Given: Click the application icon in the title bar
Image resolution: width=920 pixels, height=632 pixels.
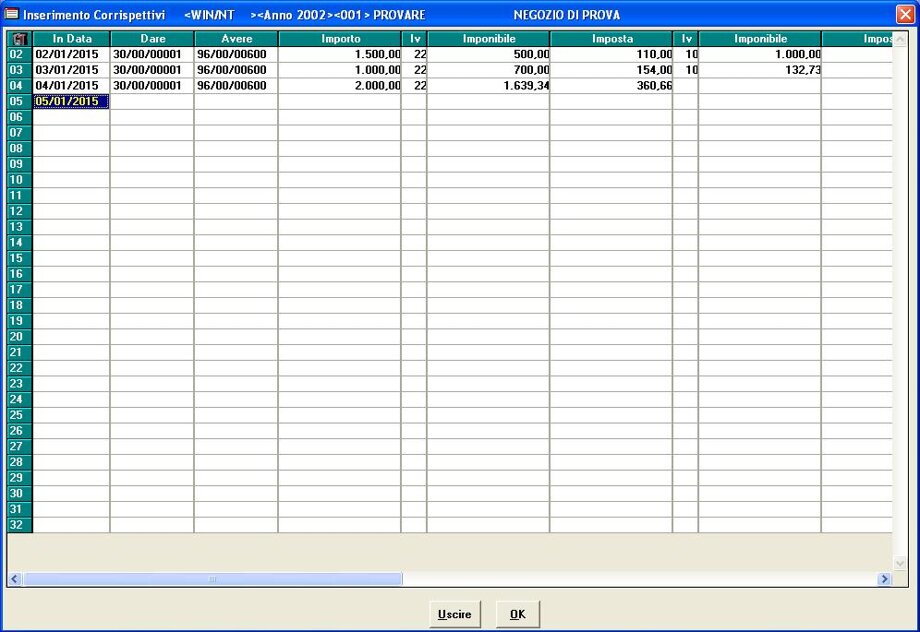Looking at the screenshot, I should [x=12, y=15].
